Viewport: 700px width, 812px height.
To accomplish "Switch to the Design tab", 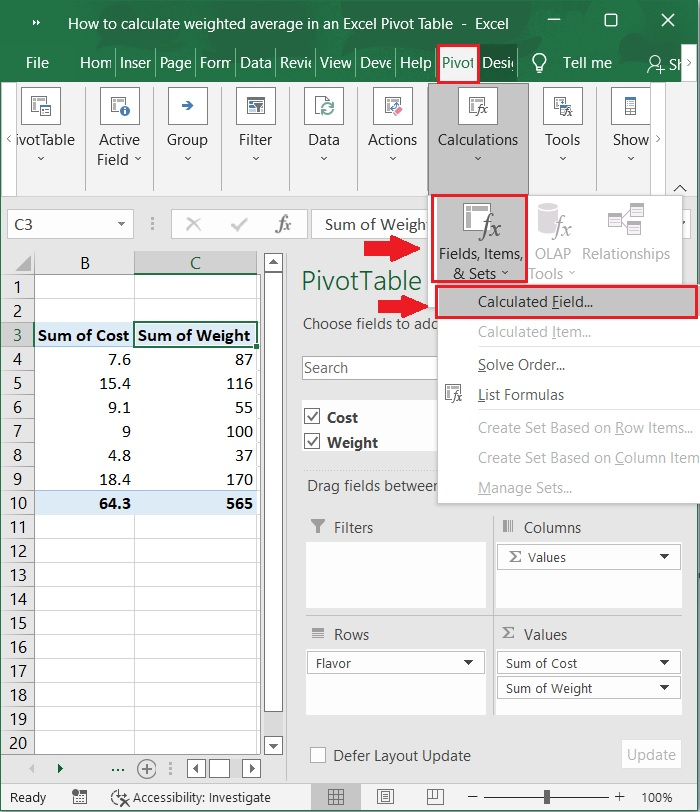I will coord(498,63).
